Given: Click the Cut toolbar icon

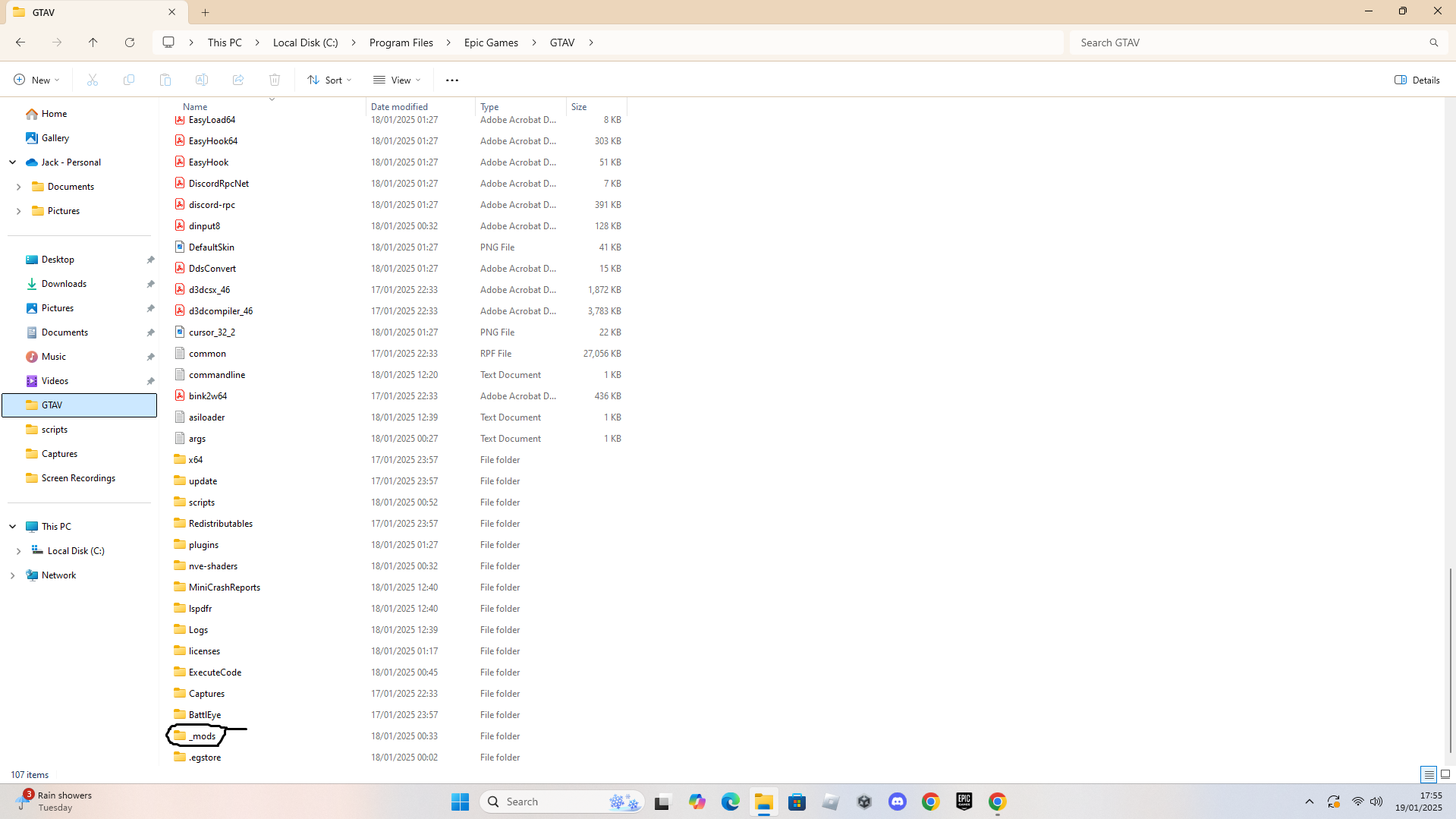Looking at the screenshot, I should pyautogui.click(x=93, y=80).
